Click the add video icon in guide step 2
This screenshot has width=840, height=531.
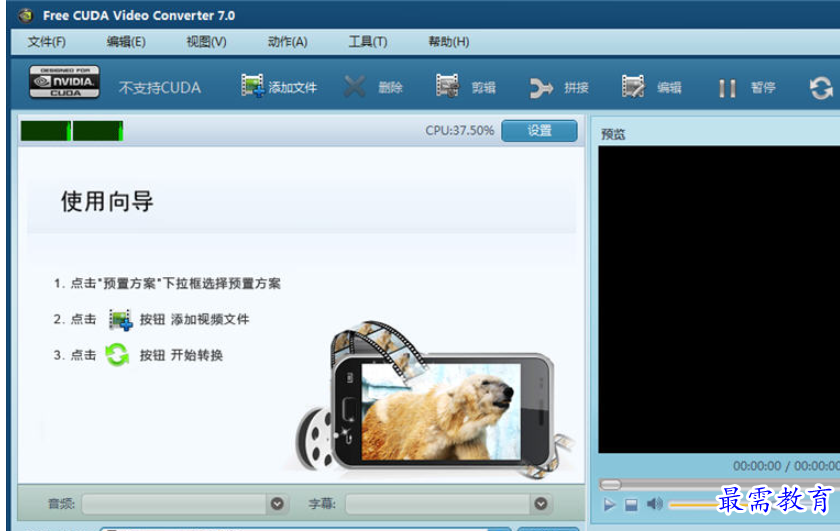point(120,320)
